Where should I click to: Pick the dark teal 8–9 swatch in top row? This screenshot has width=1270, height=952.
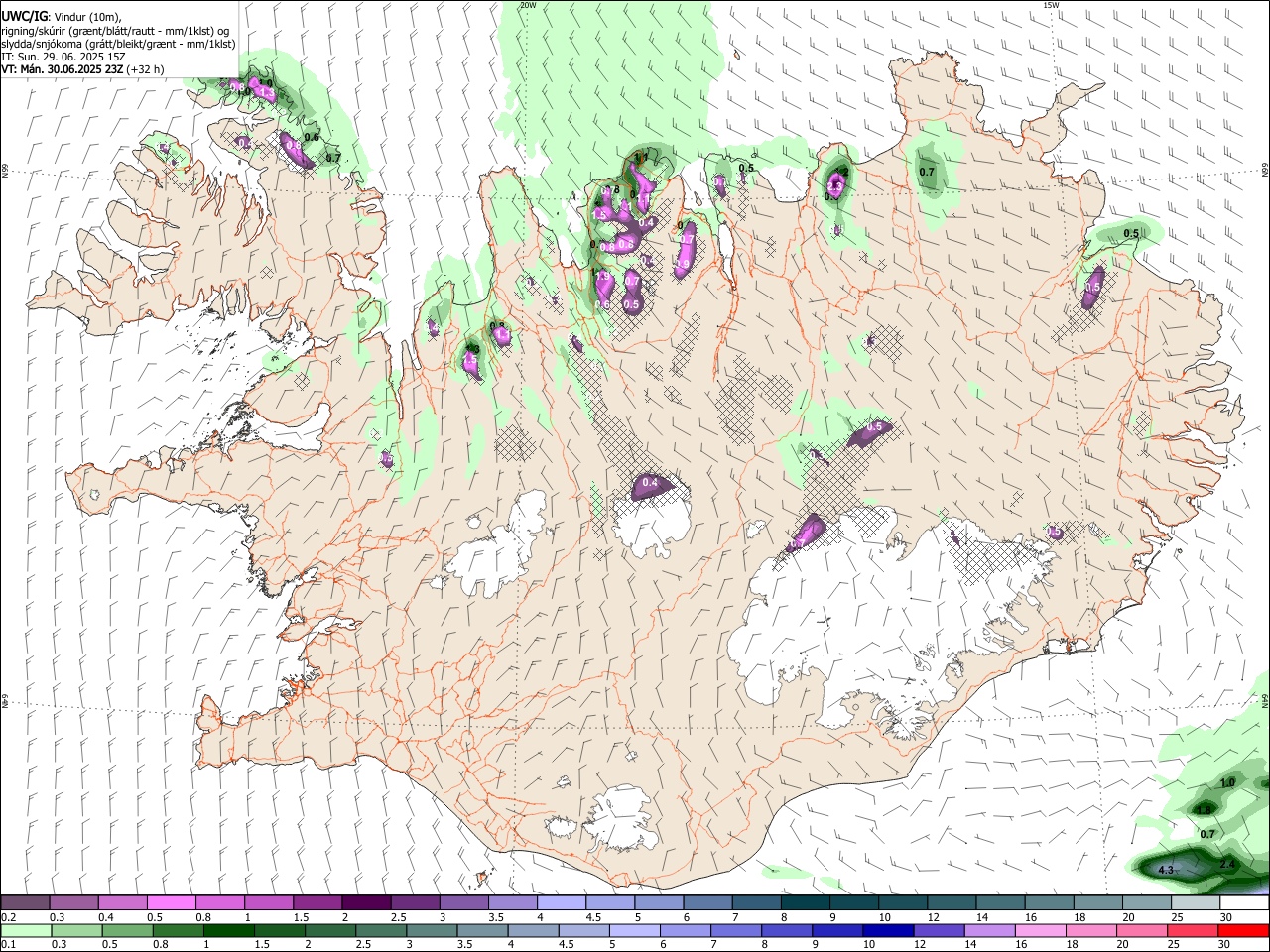click(806, 903)
